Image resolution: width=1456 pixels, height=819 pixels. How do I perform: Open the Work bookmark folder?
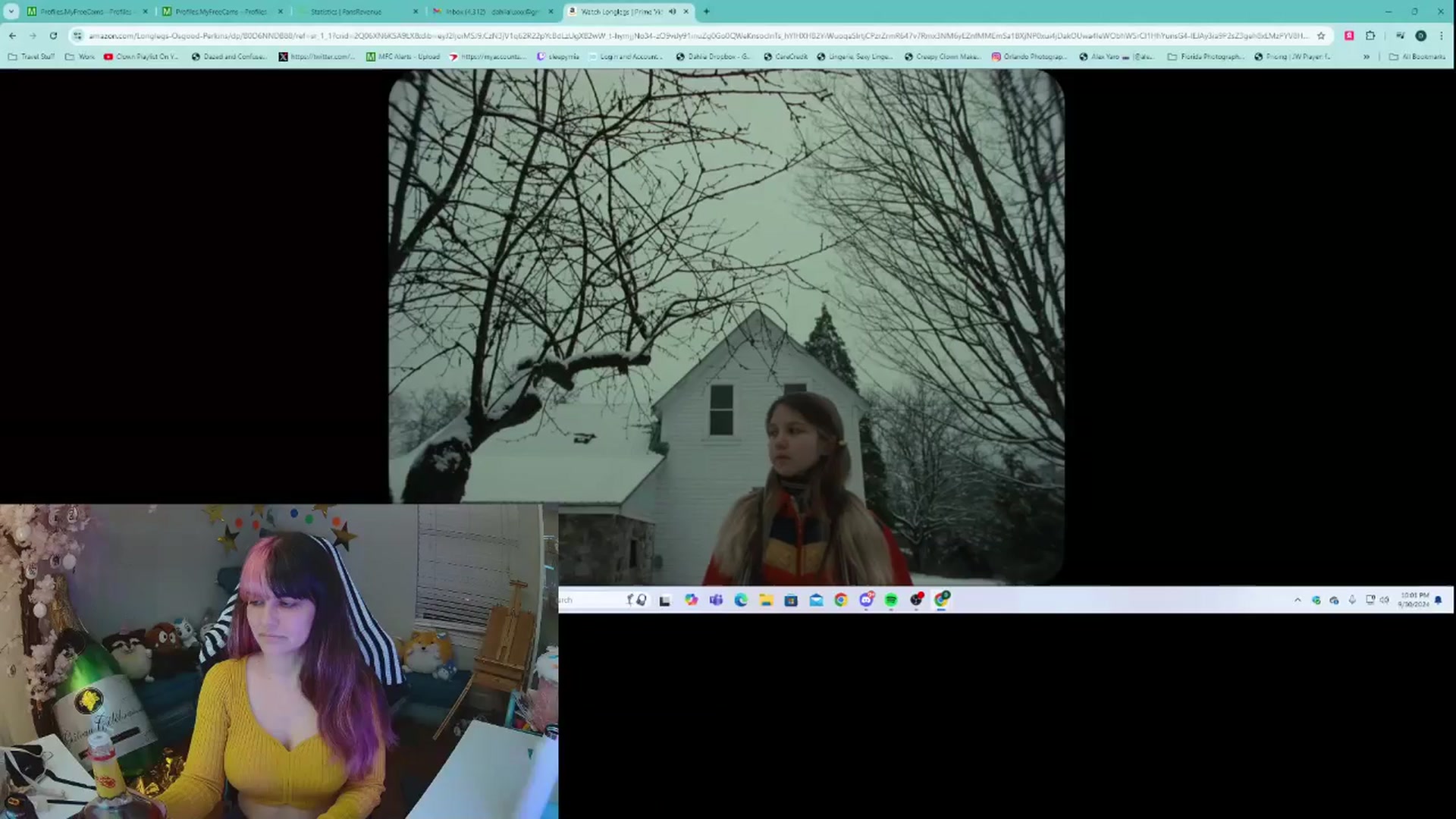tap(80, 57)
